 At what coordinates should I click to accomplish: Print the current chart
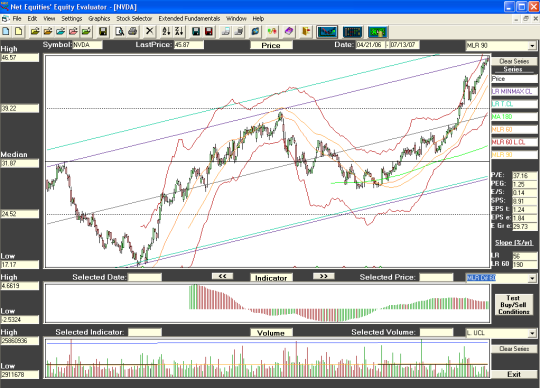pos(132,31)
